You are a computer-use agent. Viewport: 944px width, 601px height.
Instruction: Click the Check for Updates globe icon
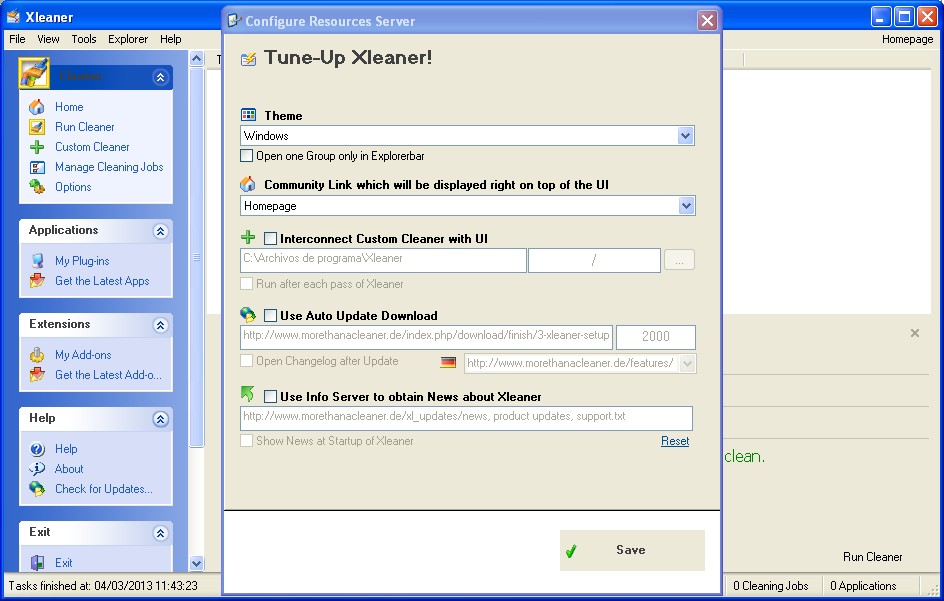37,489
